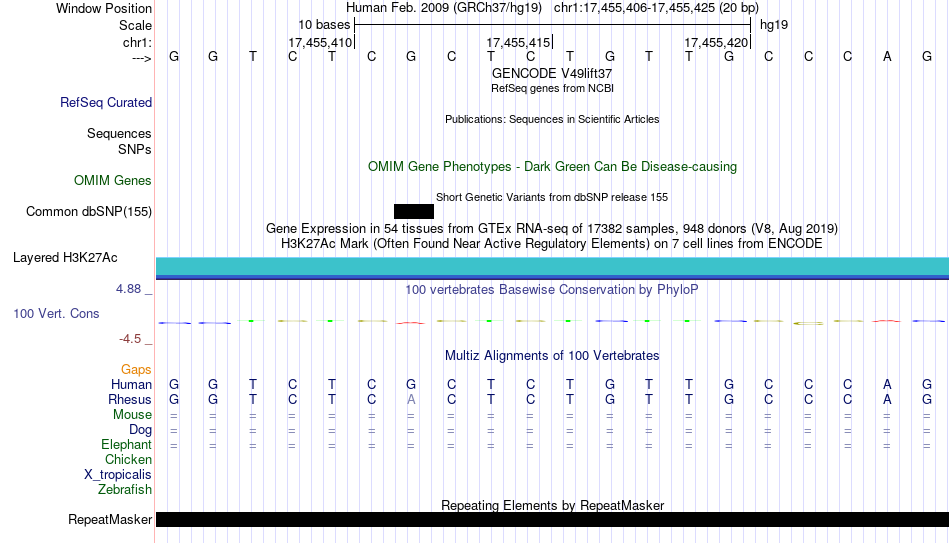The height and width of the screenshot is (543, 950).
Task: Click 'Repeating Elements by RepeatMasker' title
Action: click(553, 505)
